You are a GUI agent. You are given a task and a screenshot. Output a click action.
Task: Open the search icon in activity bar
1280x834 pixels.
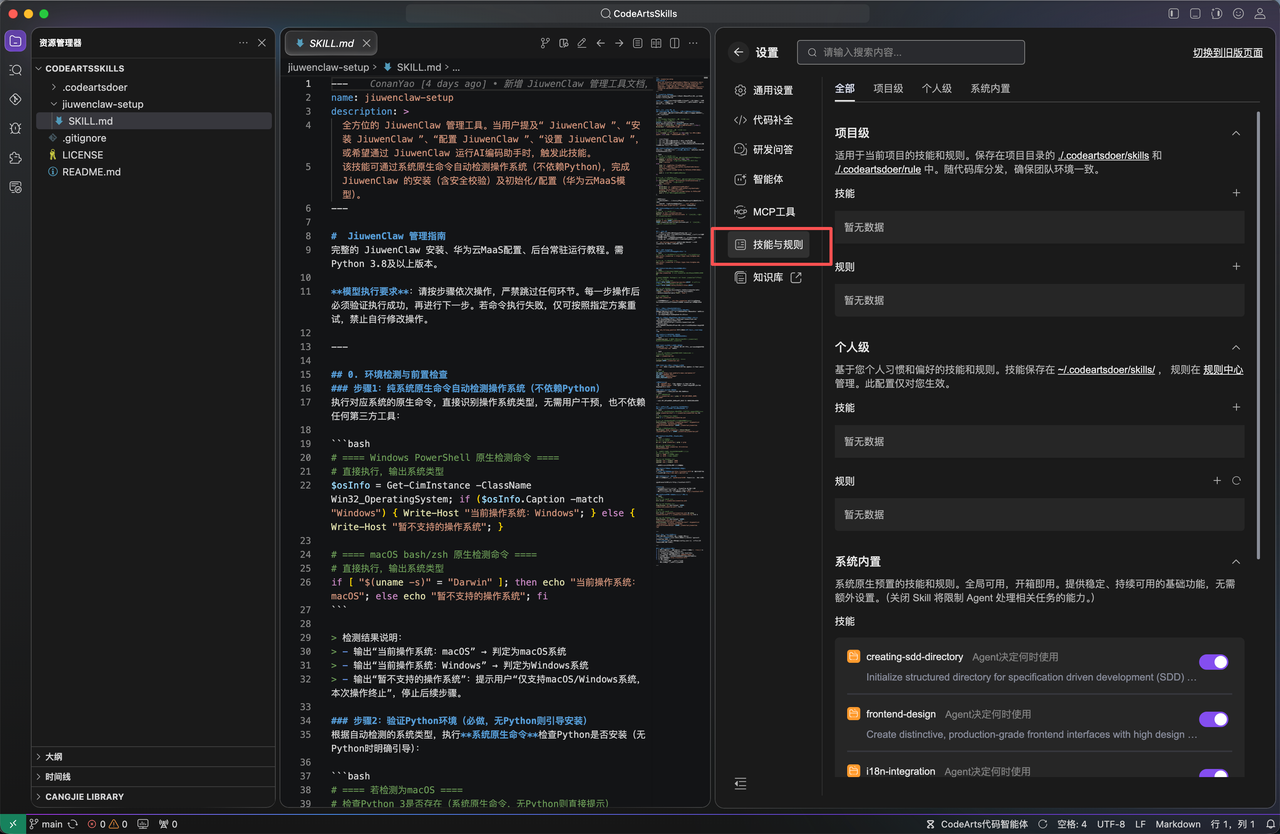pyautogui.click(x=15, y=70)
